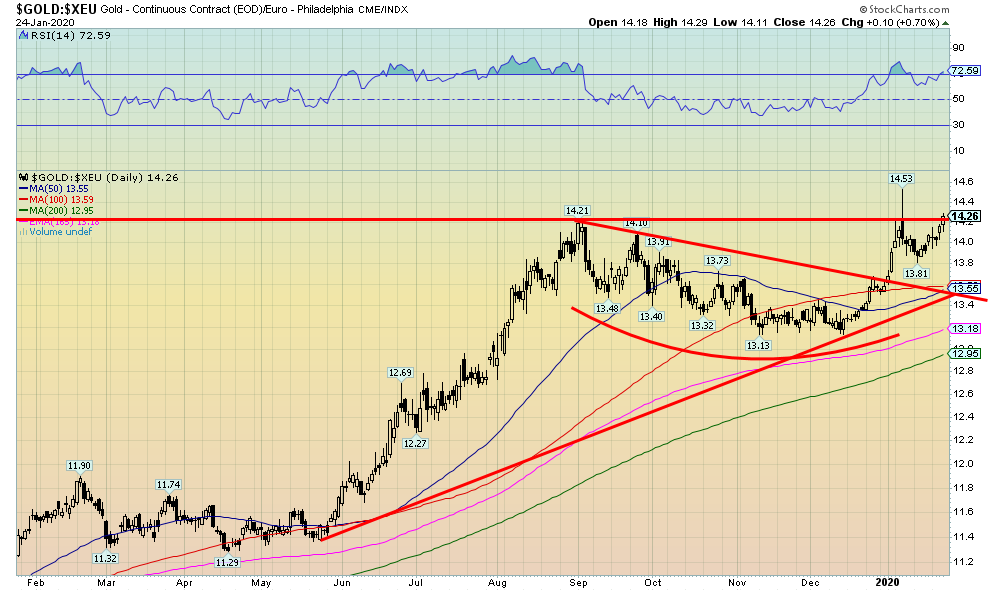Click the 12.69 price label in June
990x591 pixels.
pos(400,373)
